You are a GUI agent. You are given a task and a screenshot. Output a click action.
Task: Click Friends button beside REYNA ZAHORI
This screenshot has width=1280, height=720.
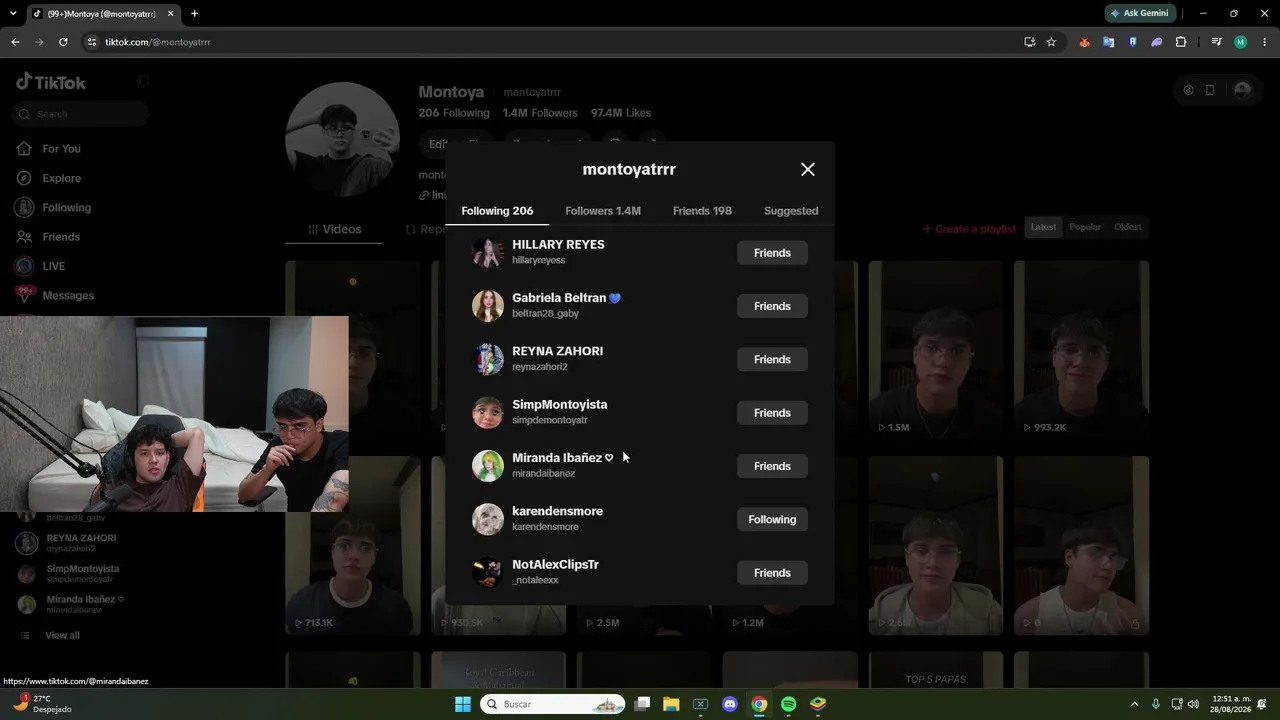click(772, 359)
